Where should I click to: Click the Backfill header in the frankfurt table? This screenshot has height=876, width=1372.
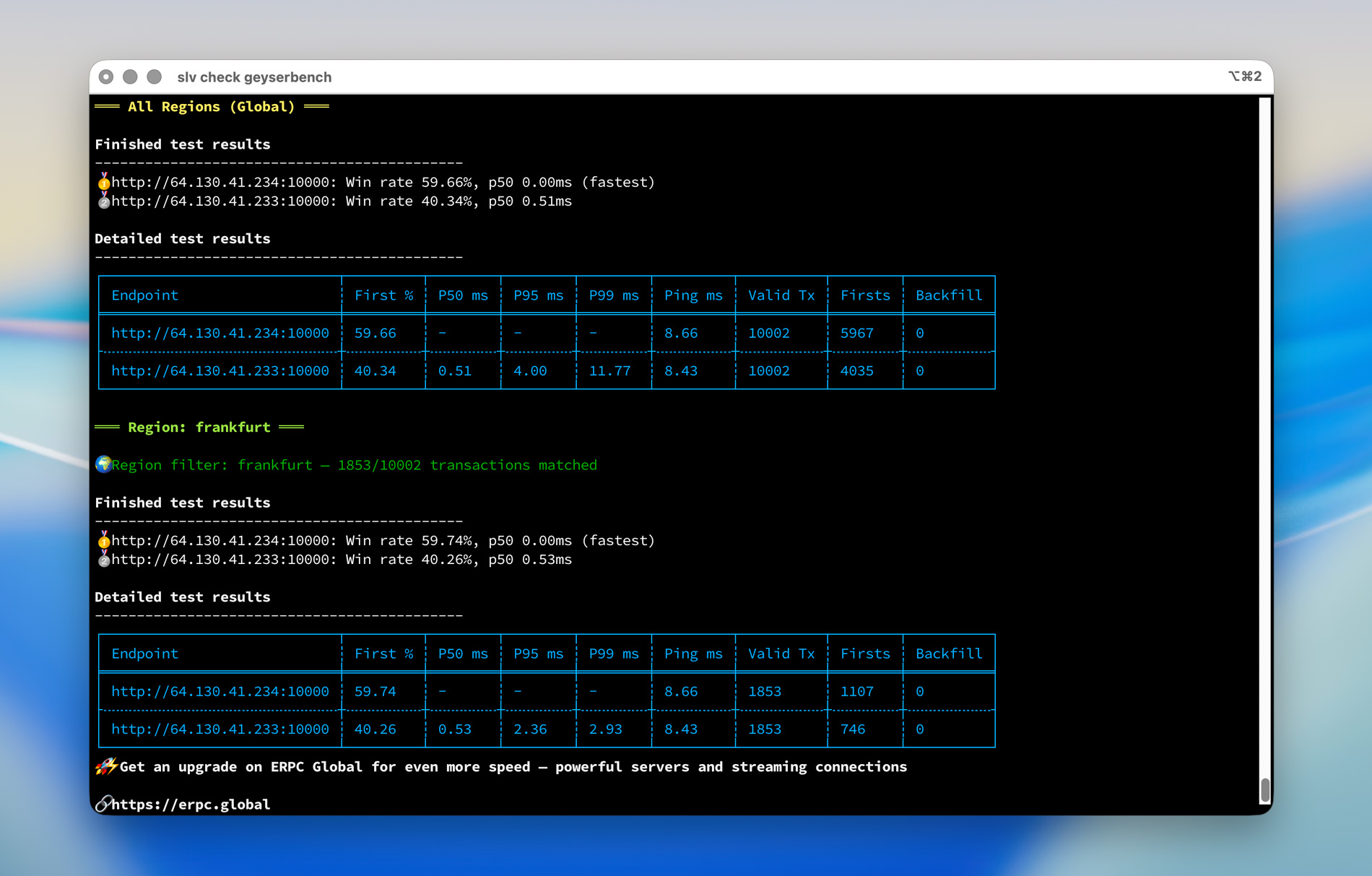tap(949, 654)
